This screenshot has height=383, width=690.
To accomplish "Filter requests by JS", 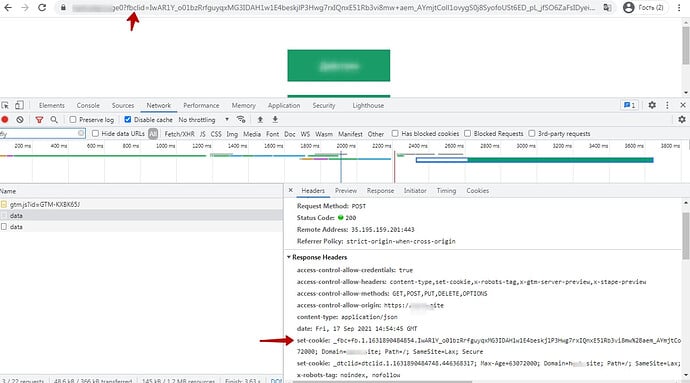I will pos(202,134).
